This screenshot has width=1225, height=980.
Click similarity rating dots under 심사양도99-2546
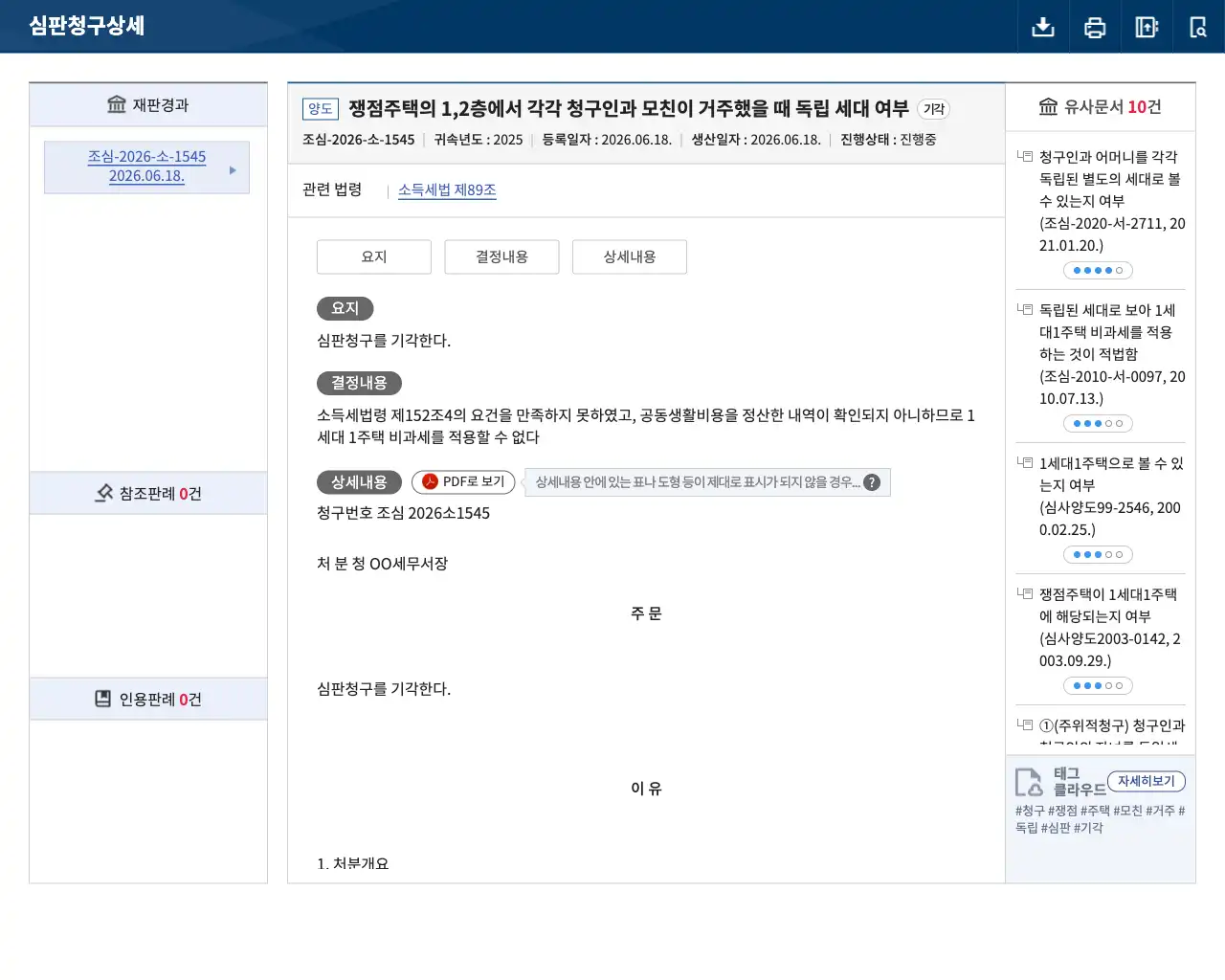[1099, 554]
